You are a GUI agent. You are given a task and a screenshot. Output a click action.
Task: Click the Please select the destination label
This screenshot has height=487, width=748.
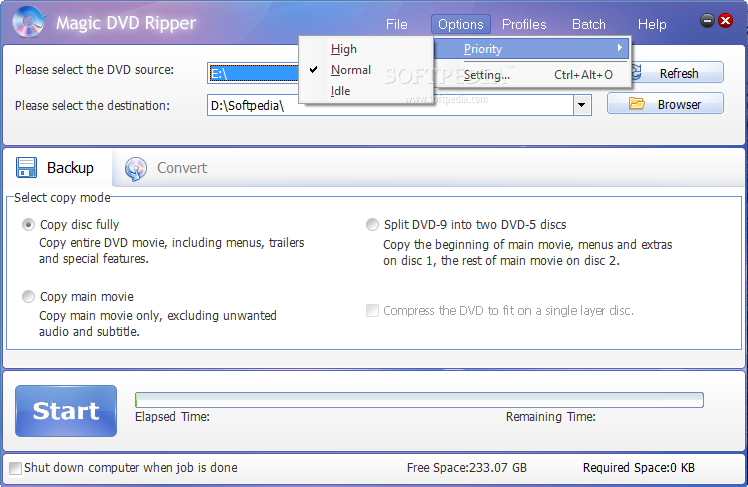point(92,105)
